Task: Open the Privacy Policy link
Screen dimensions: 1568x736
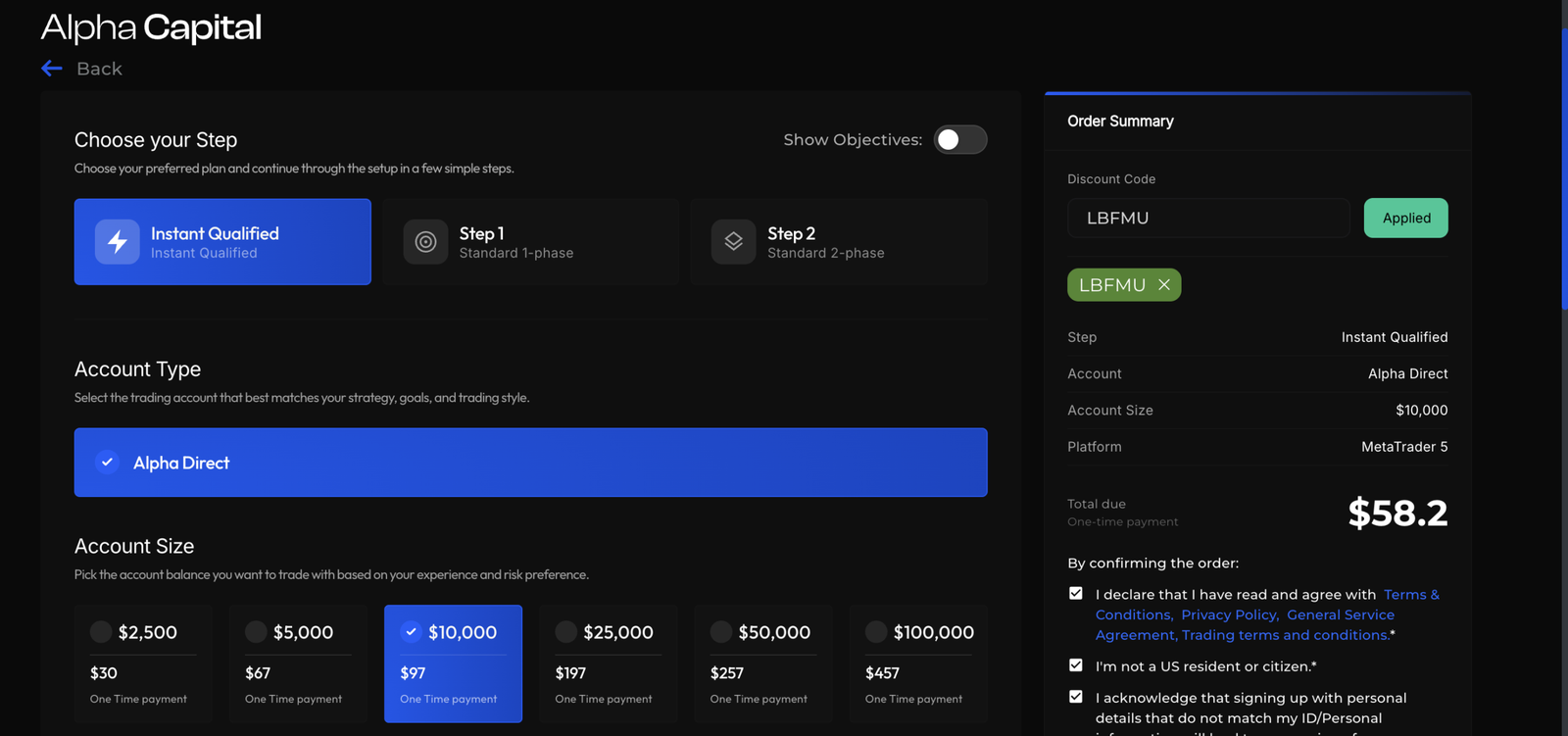Action: coord(1230,614)
